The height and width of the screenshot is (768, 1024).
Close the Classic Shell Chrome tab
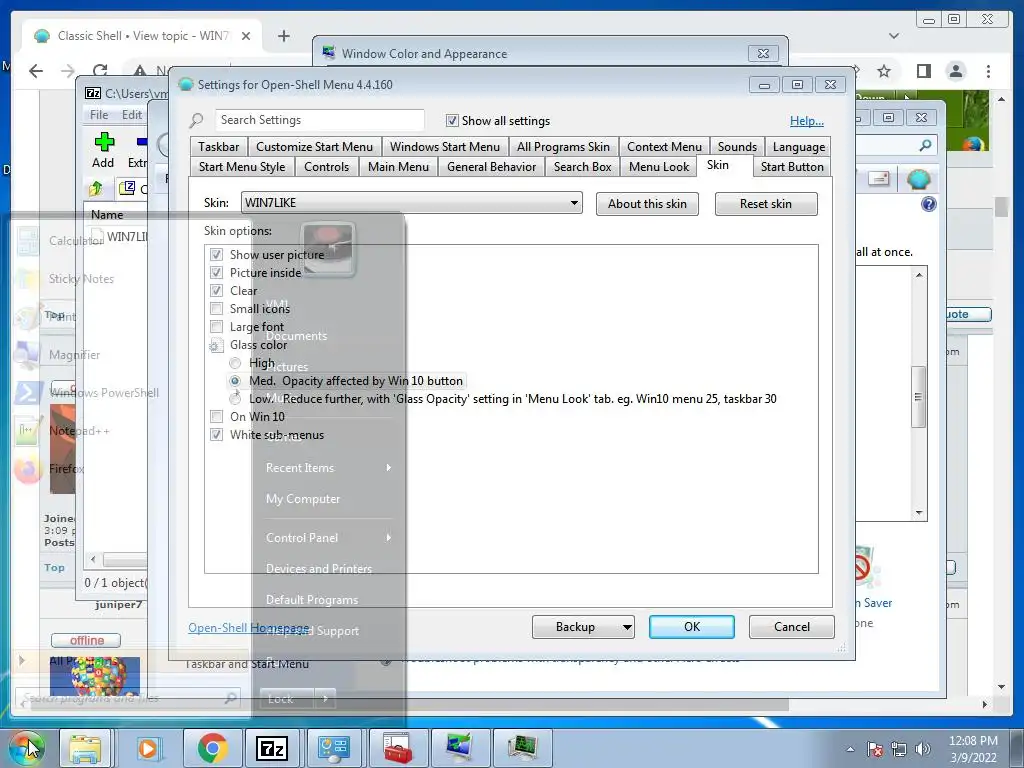(x=246, y=36)
